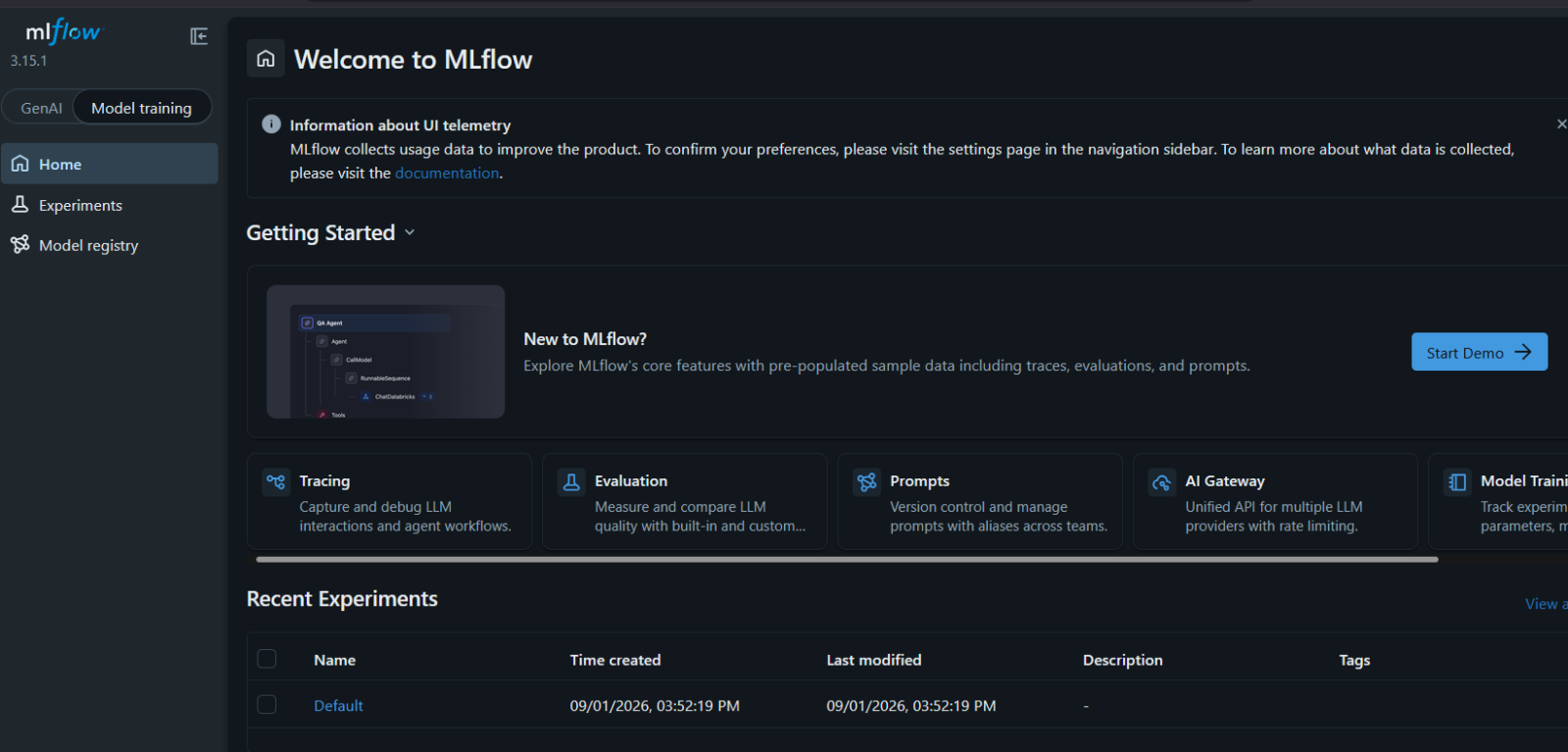The image size is (1568, 752).
Task: Check the Default experiment checkbox
Action: (x=267, y=704)
